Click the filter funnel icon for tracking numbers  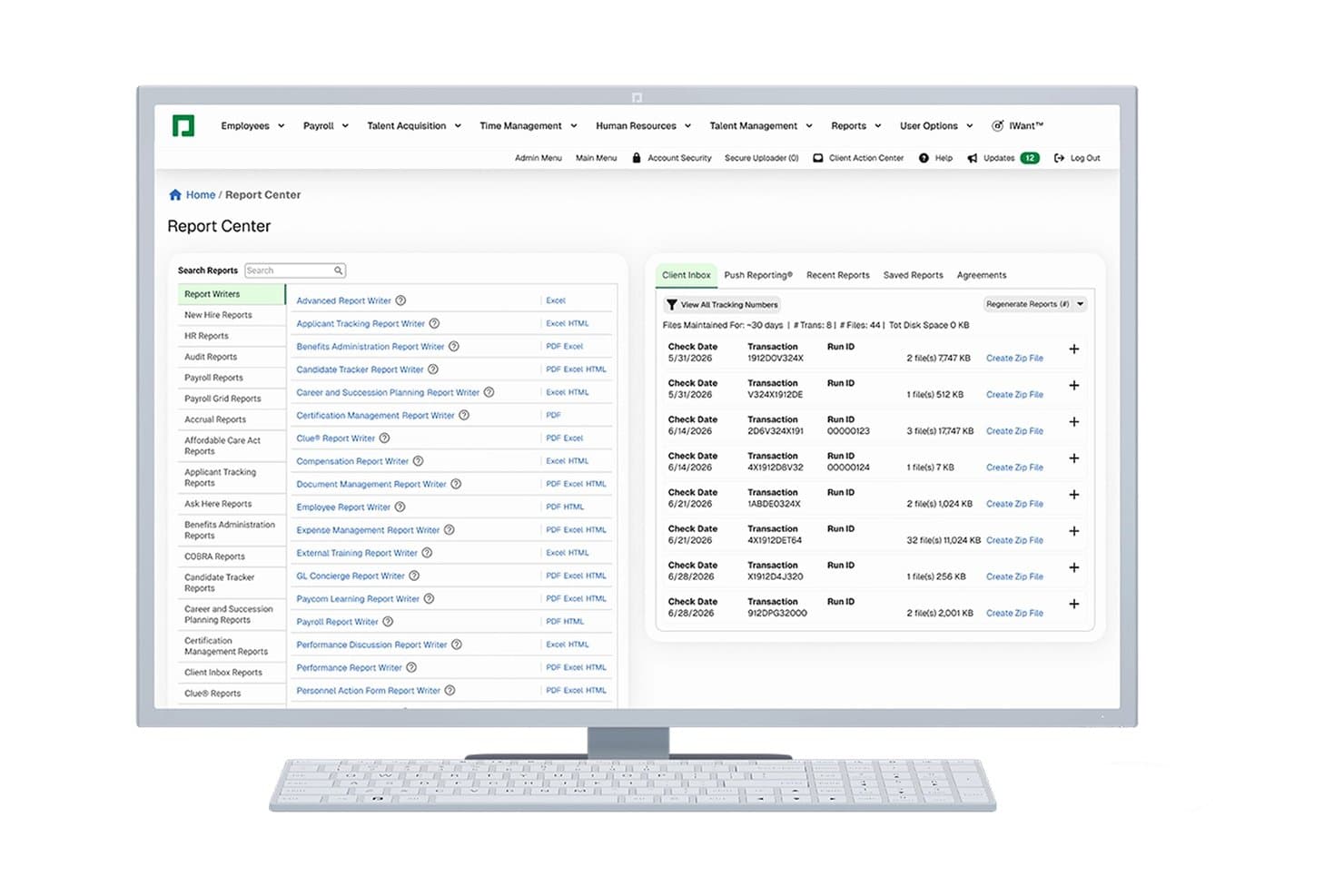point(672,305)
